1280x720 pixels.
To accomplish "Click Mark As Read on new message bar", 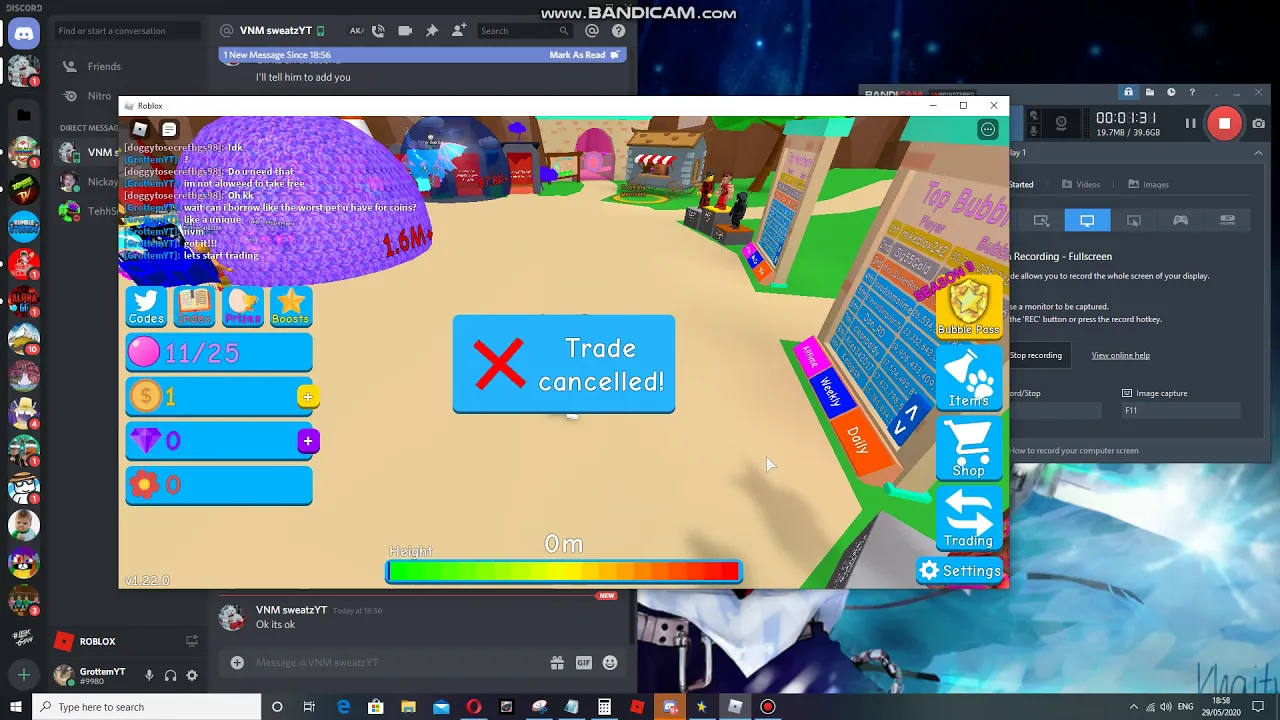I will (585, 55).
